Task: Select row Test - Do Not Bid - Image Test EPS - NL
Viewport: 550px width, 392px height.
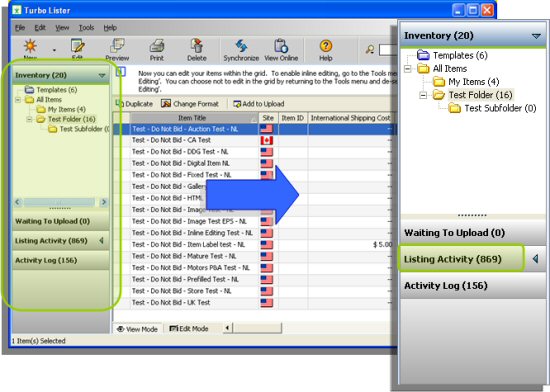Action: tap(255, 222)
